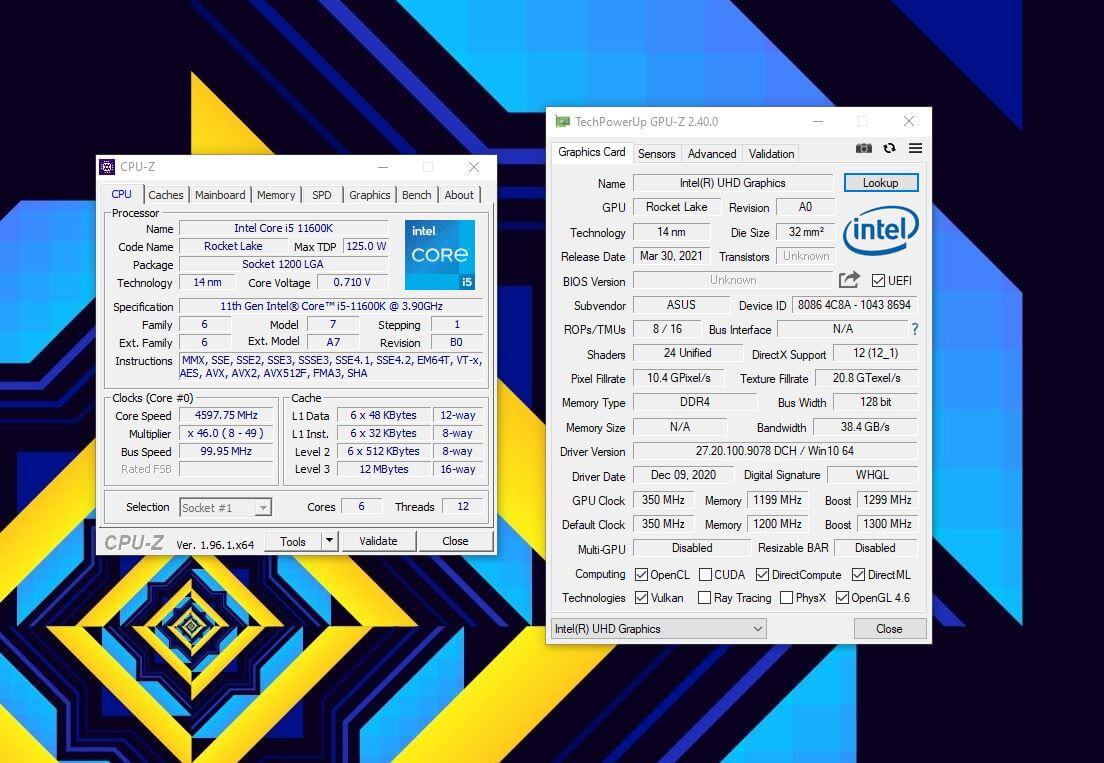Open the Tools dropdown arrow in CPU-Z
Screen dimensions: 1104x763
[329, 541]
